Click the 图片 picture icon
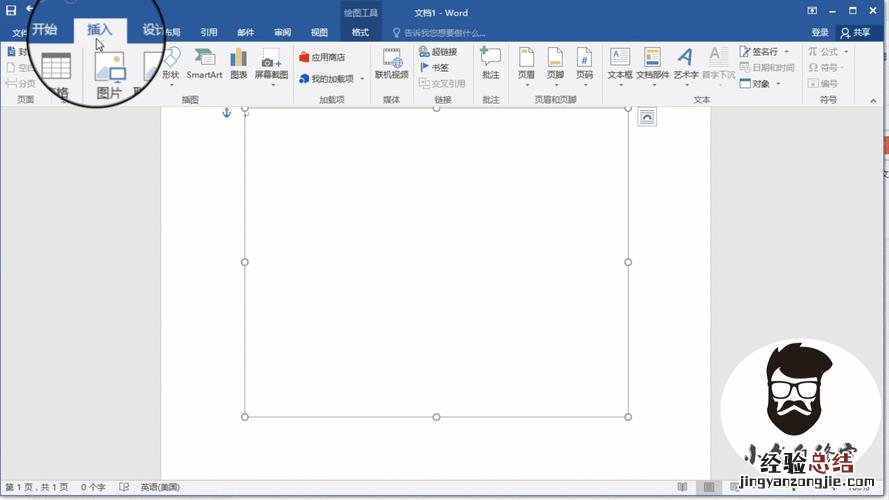This screenshot has width=889, height=500. (x=109, y=75)
